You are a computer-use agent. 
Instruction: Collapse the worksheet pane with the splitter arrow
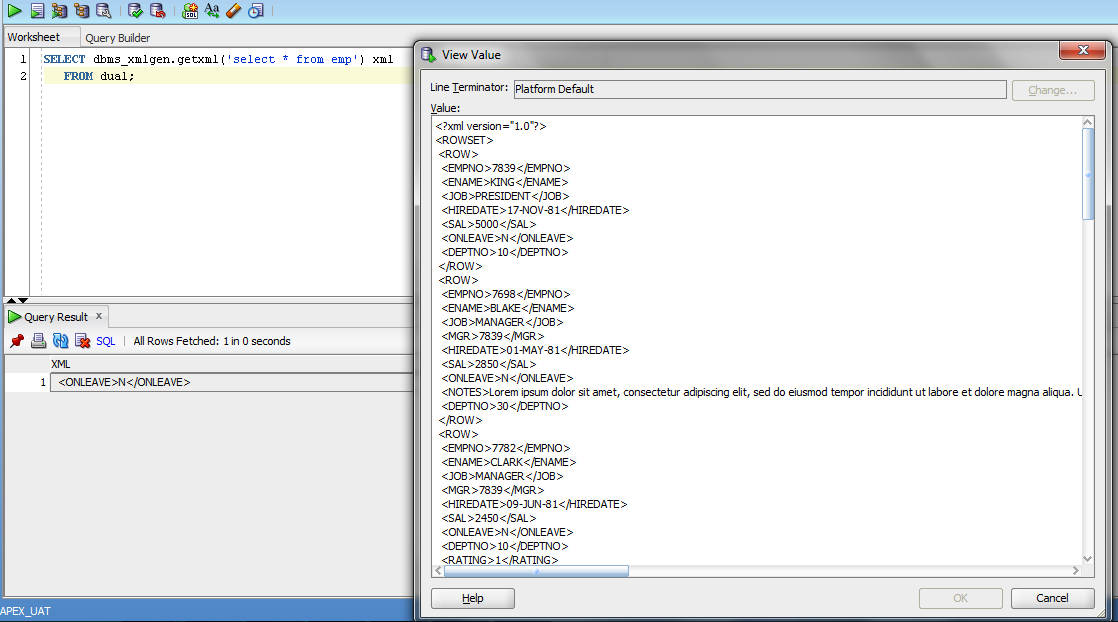(x=10, y=299)
